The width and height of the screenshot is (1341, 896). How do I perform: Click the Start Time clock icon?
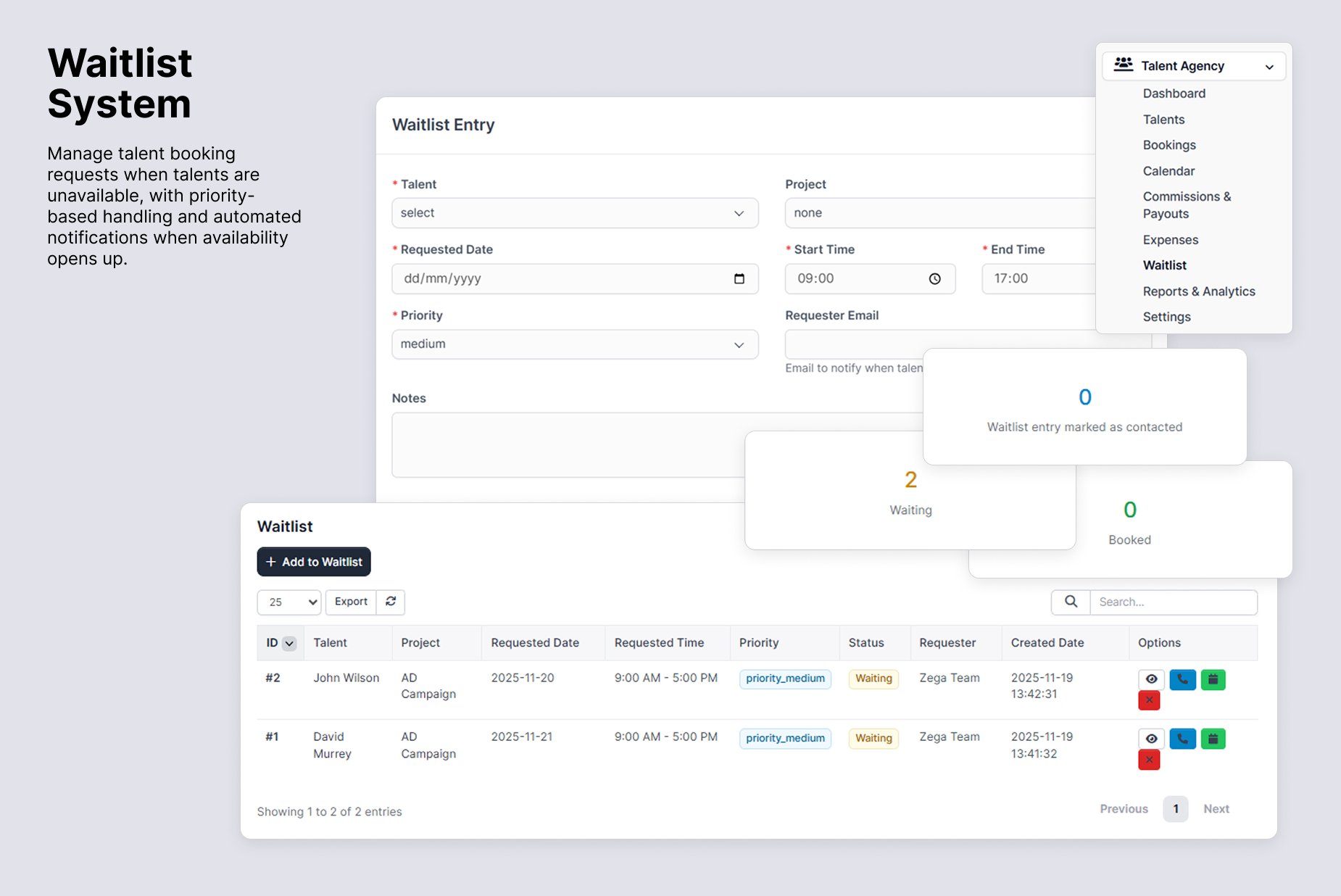click(x=935, y=278)
